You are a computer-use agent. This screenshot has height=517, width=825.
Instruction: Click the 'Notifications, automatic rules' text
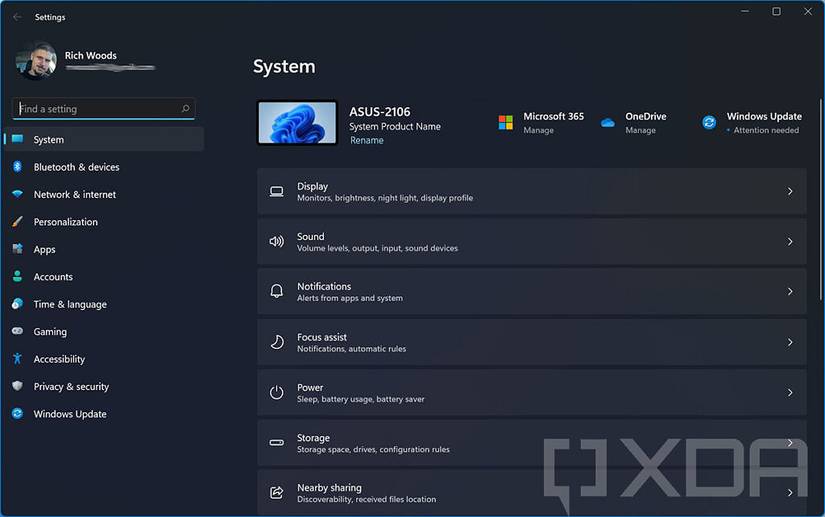[x=351, y=349]
